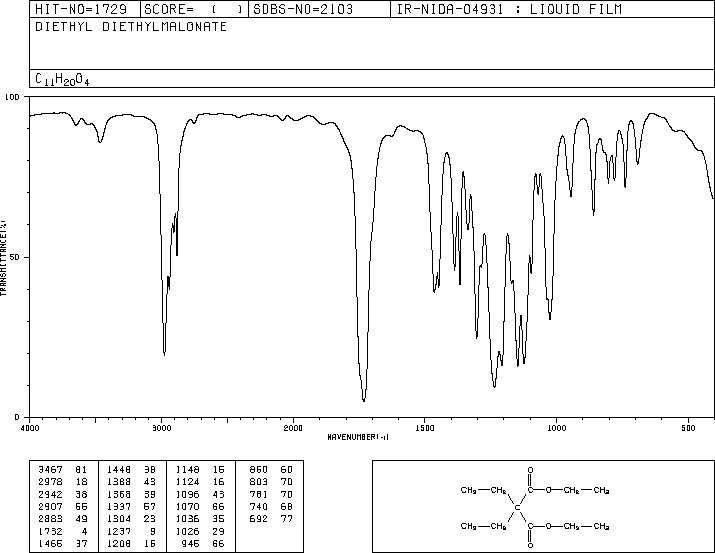715x553 pixels.
Task: Click the 2000 x-axis tick label
Action: tap(293, 428)
